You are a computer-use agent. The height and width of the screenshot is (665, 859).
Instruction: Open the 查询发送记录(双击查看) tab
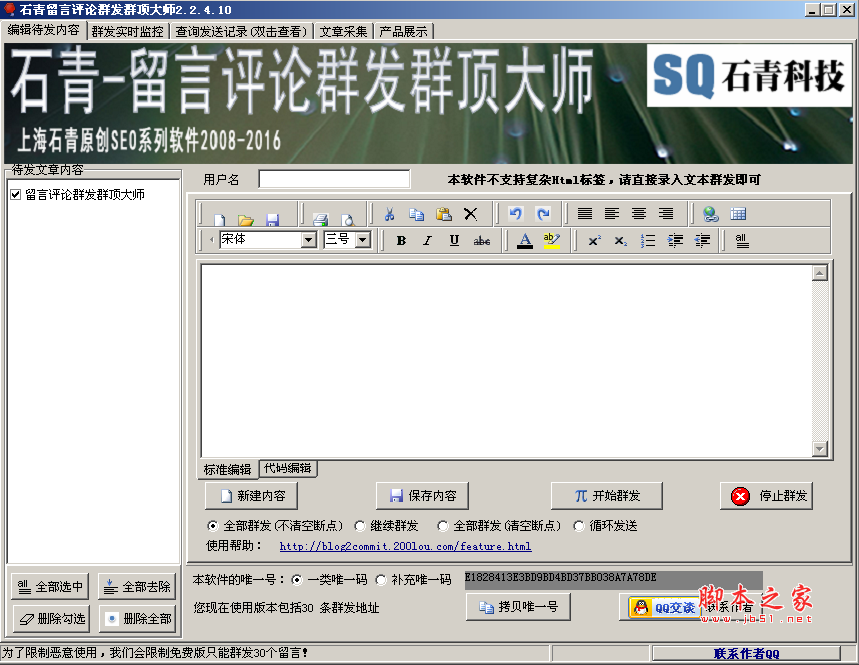(x=241, y=31)
